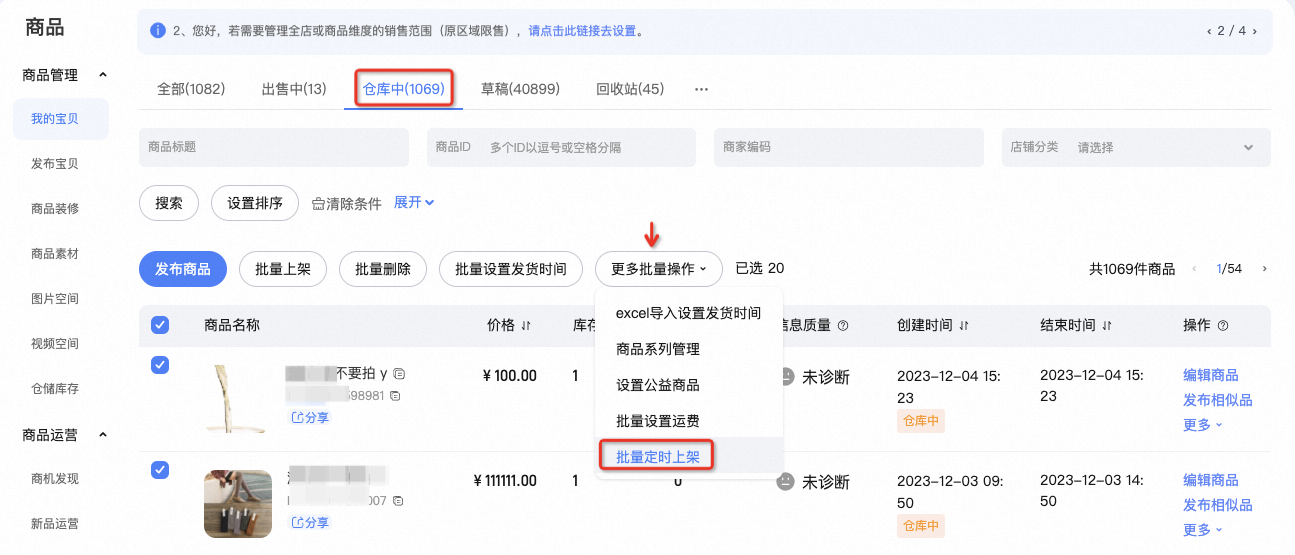Go to previous page arrow before 1/54

(x=1194, y=269)
